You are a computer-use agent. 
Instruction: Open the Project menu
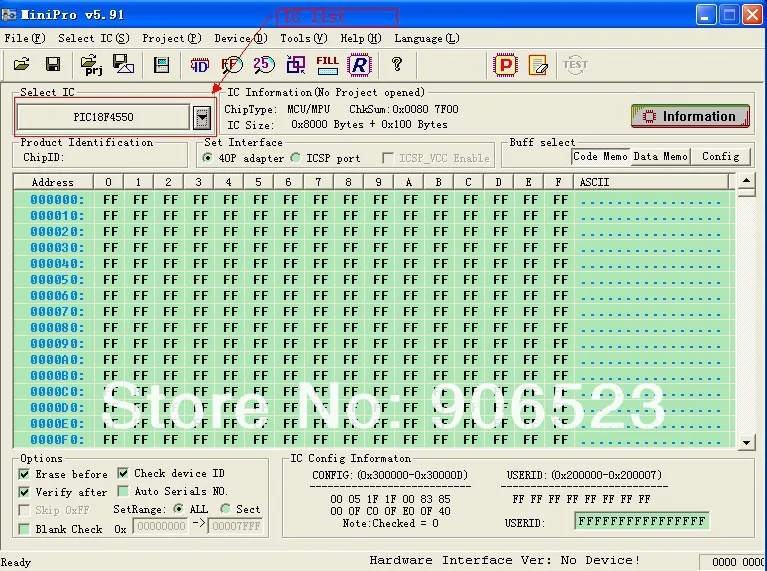point(172,38)
